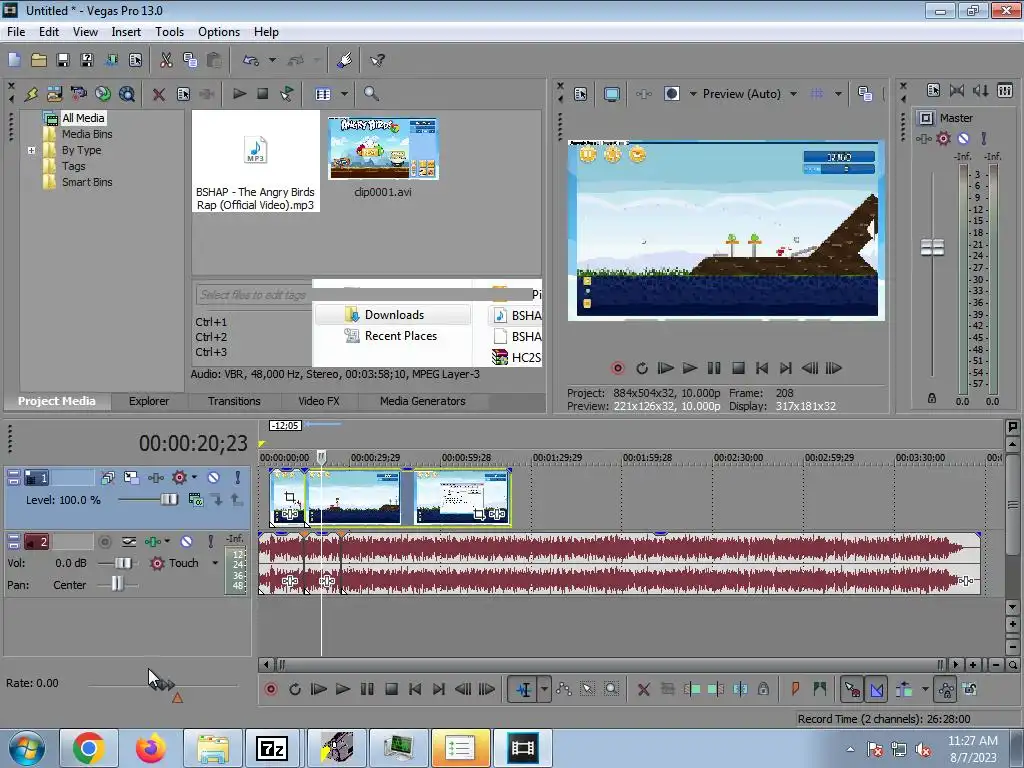Toggle Invert Phase on audio track 2
The image size is (1024, 768).
[129, 542]
